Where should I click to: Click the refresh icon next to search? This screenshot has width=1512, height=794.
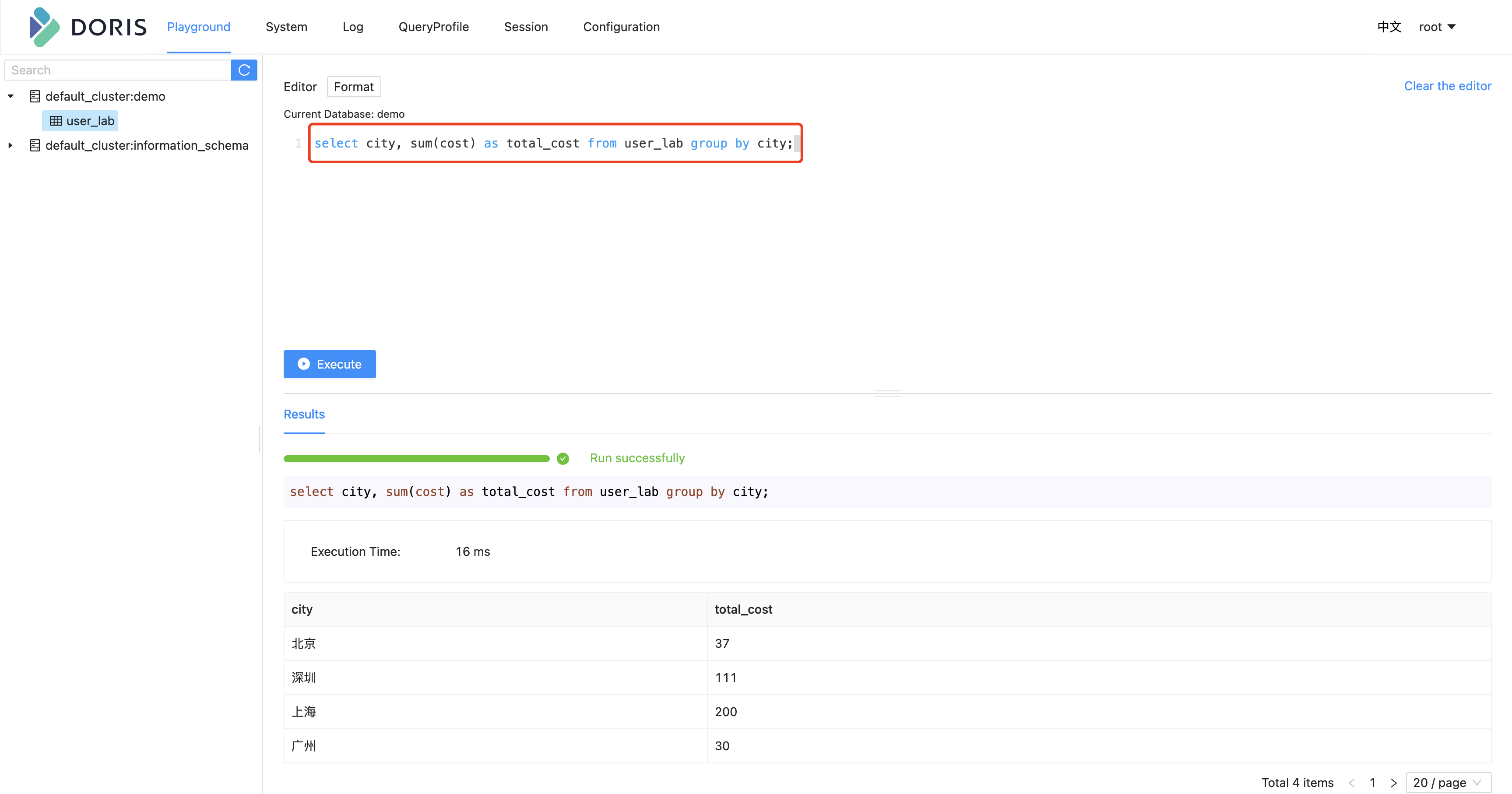click(243, 69)
